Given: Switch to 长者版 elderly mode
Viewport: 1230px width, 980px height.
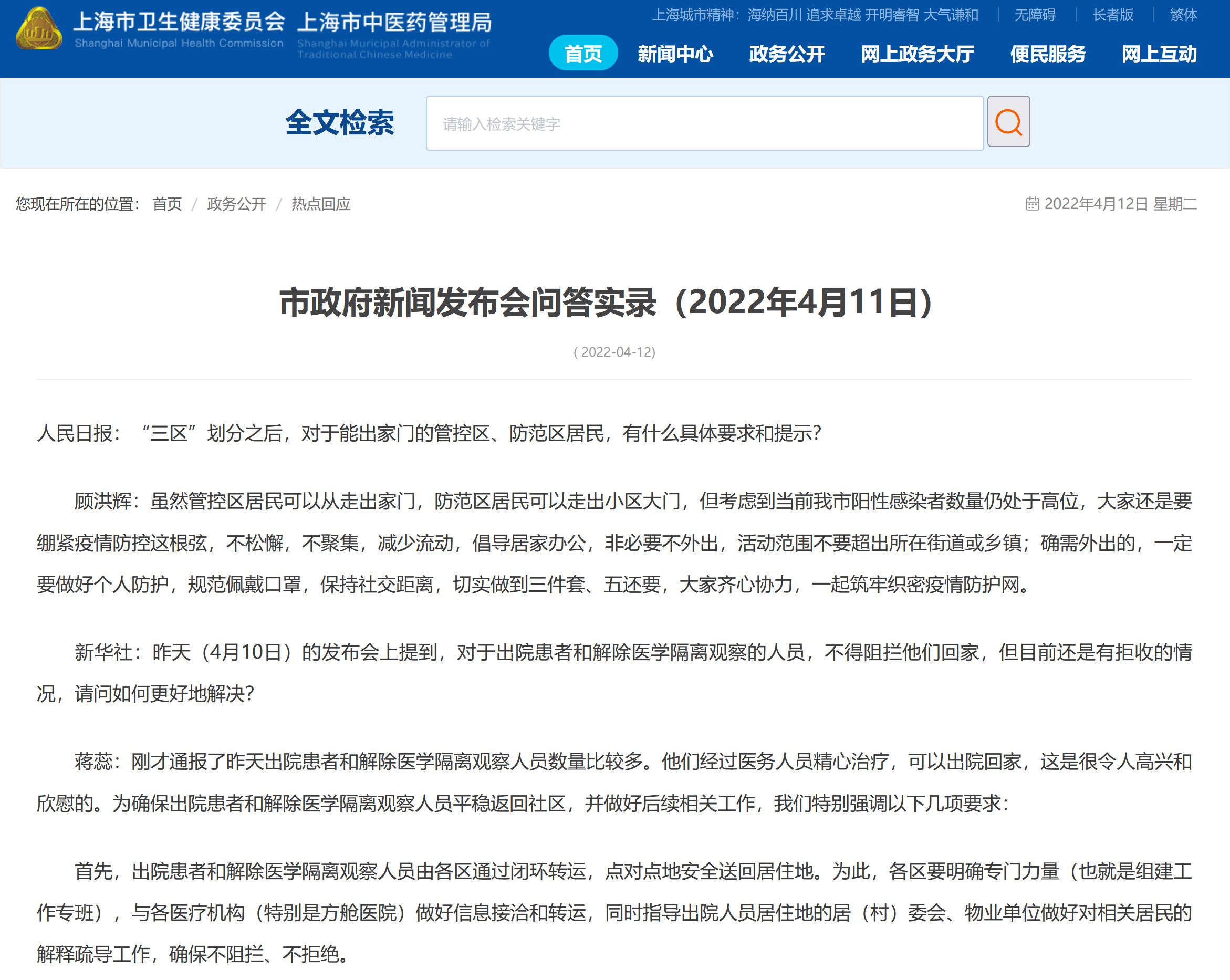Looking at the screenshot, I should tap(1112, 15).
